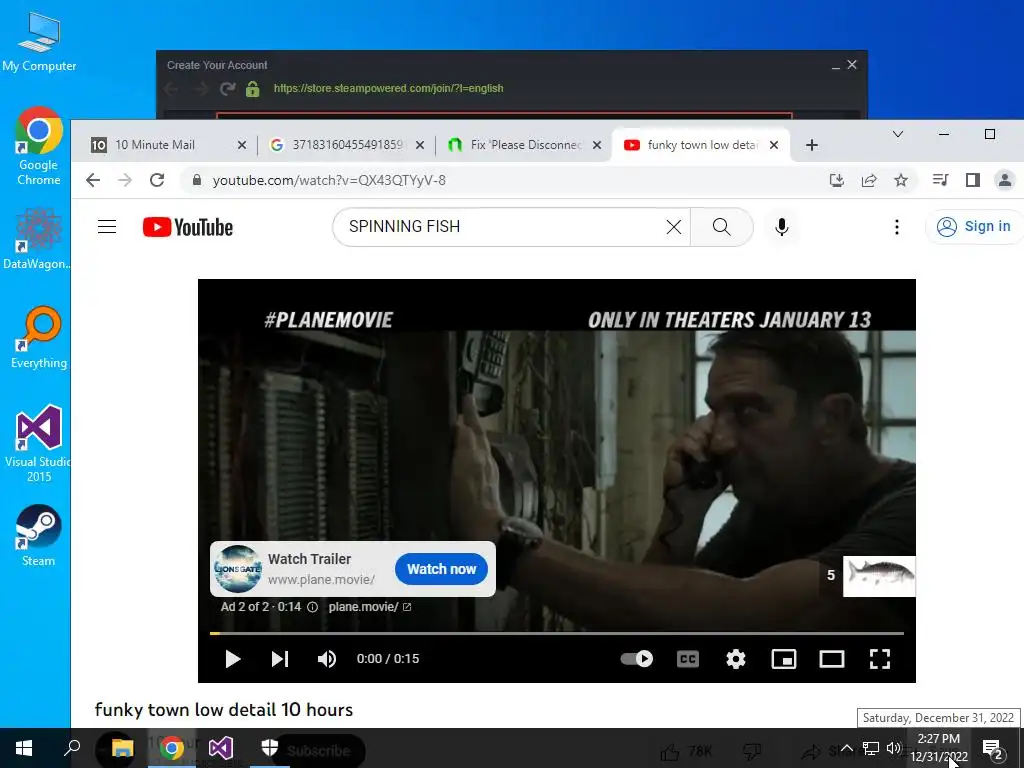Open a new Chrome tab
Viewport: 1024px width, 768px height.
(812, 145)
